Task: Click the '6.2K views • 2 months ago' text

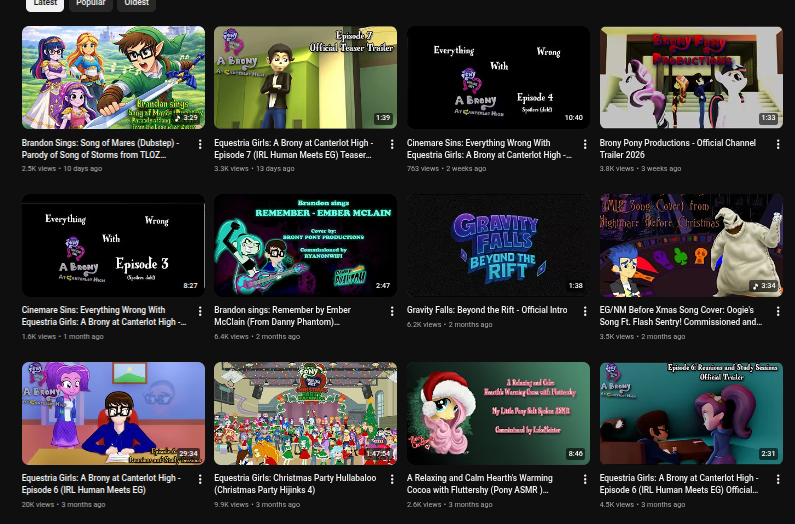Action: pyautogui.click(x=449, y=325)
